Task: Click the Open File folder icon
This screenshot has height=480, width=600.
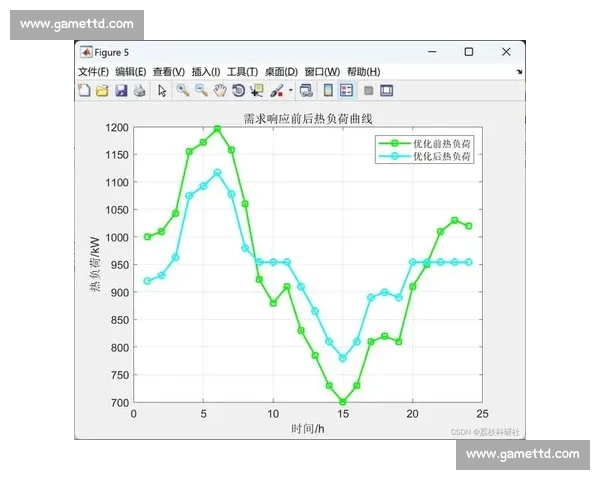Action: pyautogui.click(x=102, y=90)
